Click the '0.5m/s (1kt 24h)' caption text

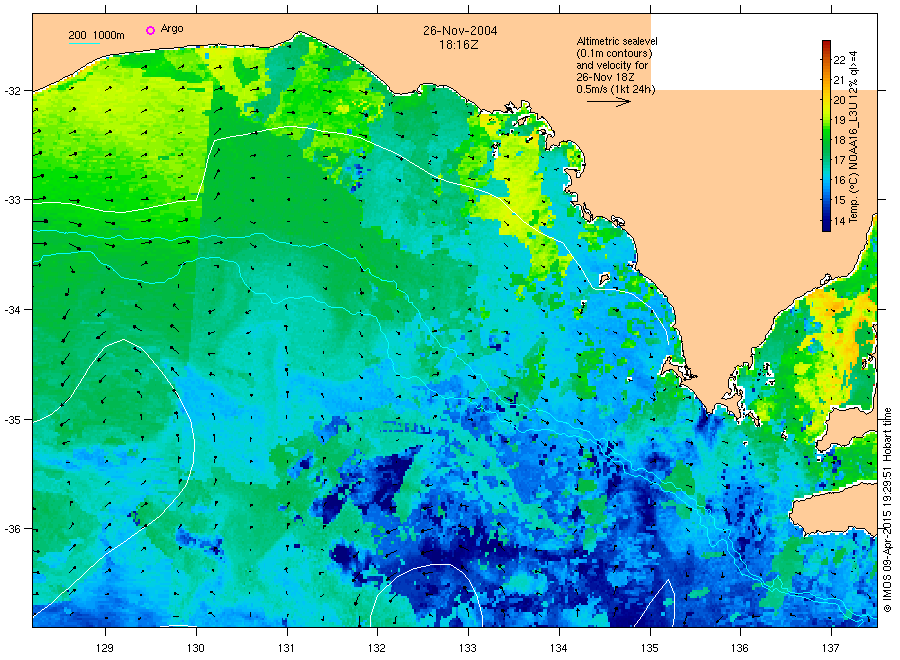tap(615, 89)
